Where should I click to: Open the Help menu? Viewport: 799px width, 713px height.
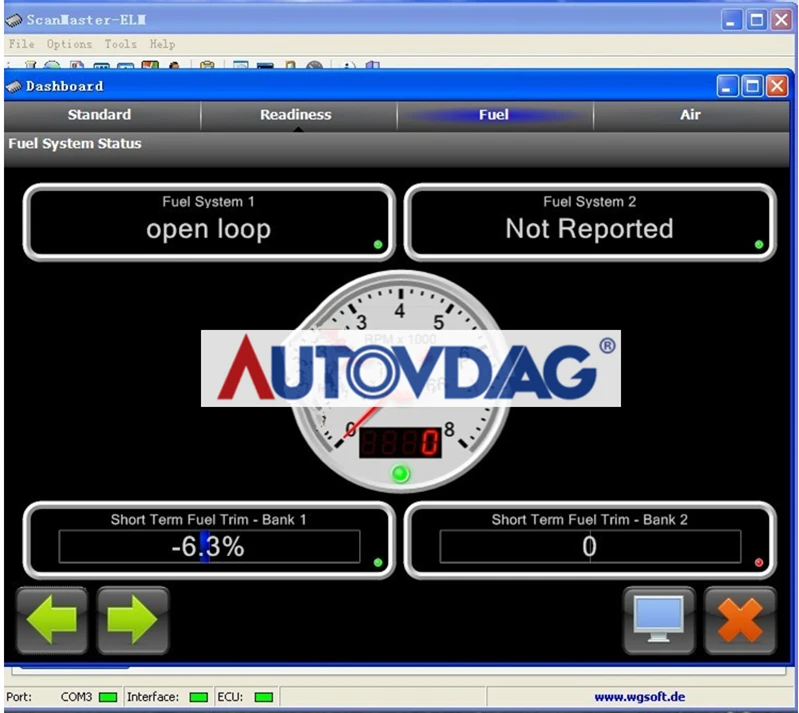click(x=162, y=44)
